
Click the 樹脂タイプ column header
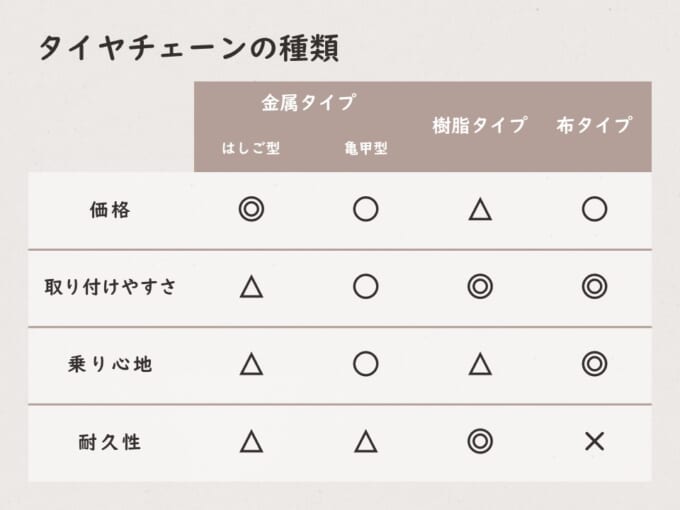[x=480, y=126]
